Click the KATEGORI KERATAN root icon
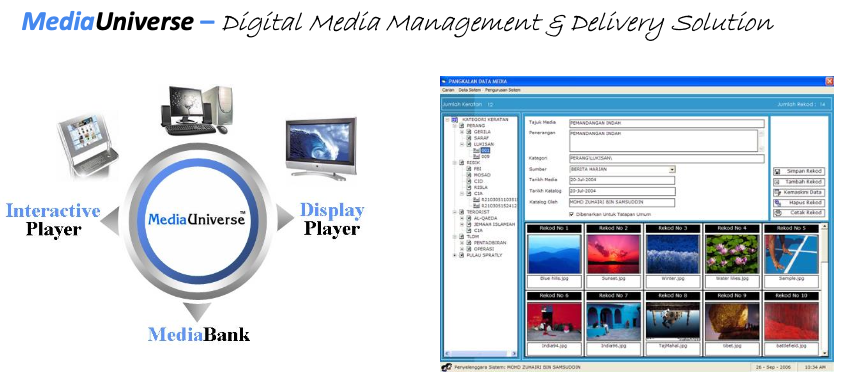 click(x=454, y=120)
